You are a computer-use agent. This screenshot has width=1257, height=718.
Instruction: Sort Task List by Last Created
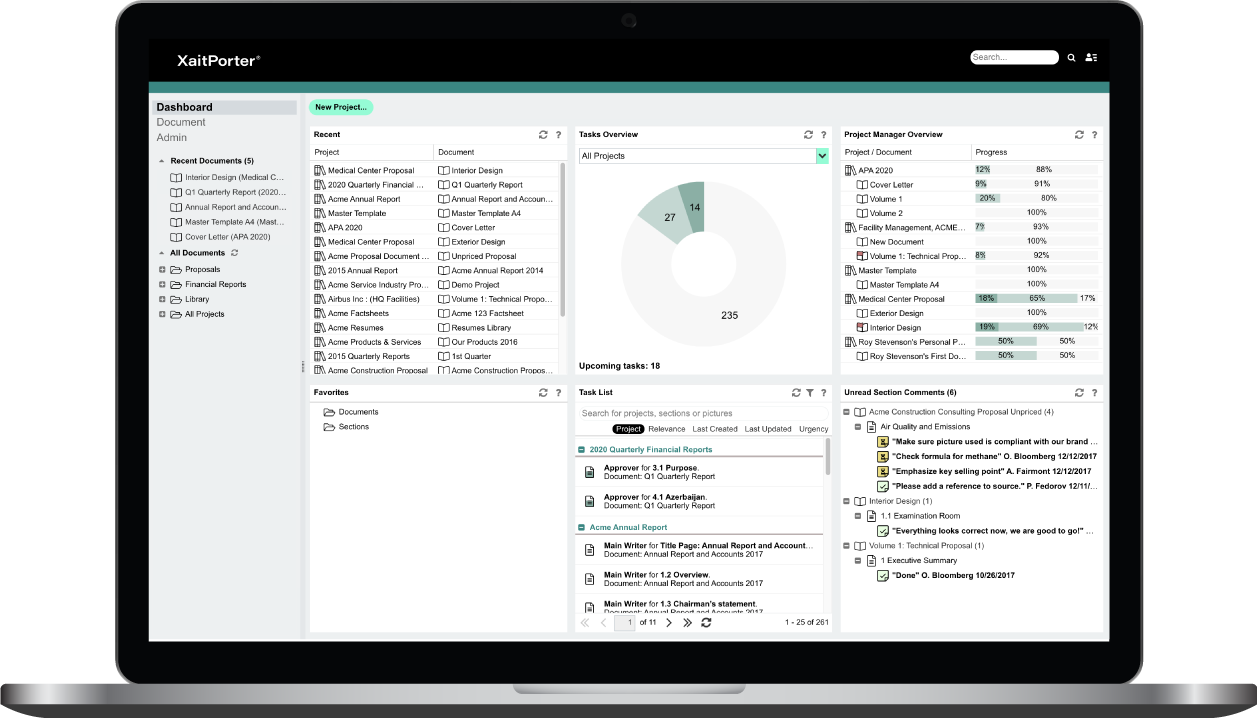tap(715, 429)
